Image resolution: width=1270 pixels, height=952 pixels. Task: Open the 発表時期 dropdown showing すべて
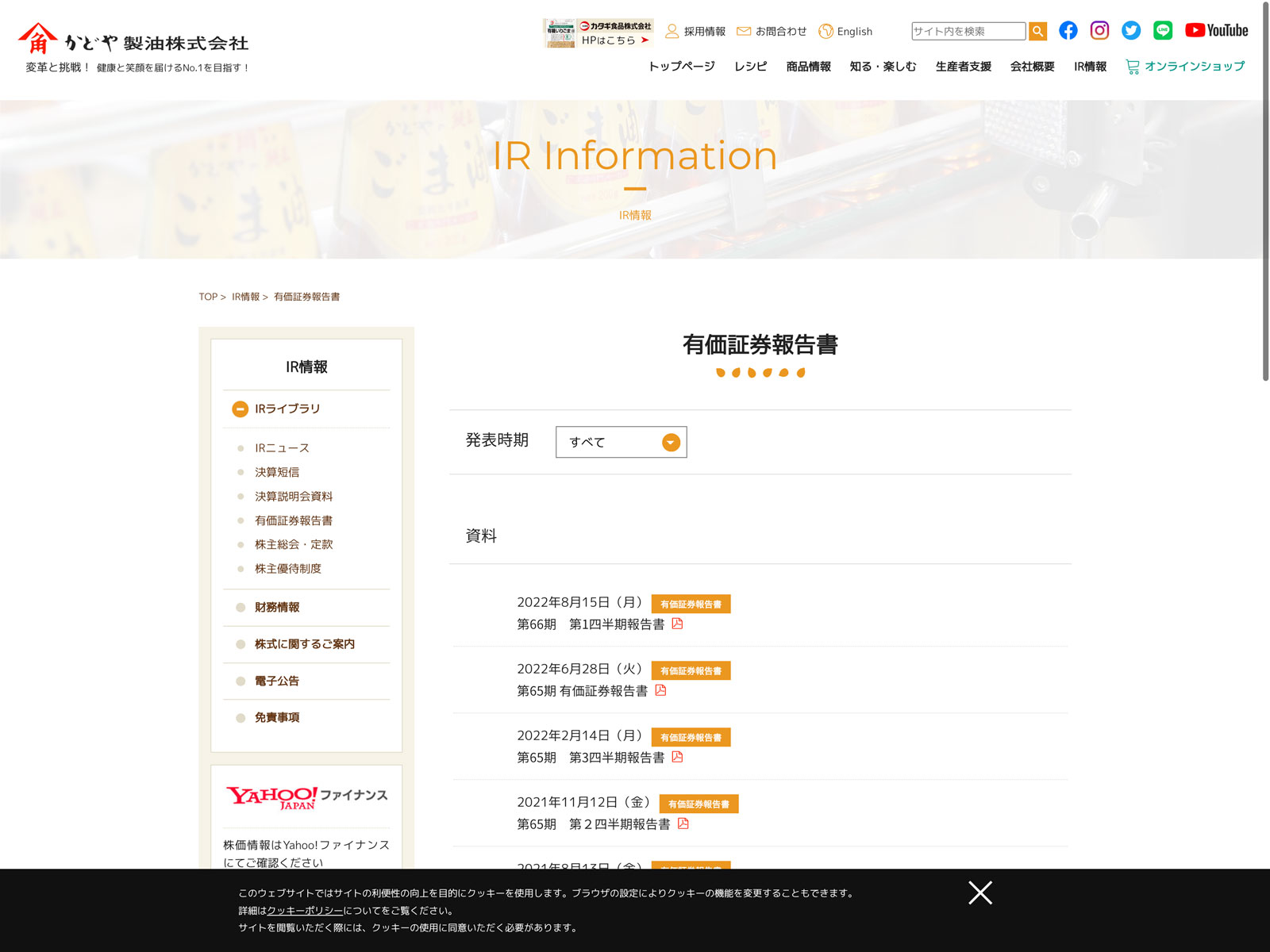[621, 442]
